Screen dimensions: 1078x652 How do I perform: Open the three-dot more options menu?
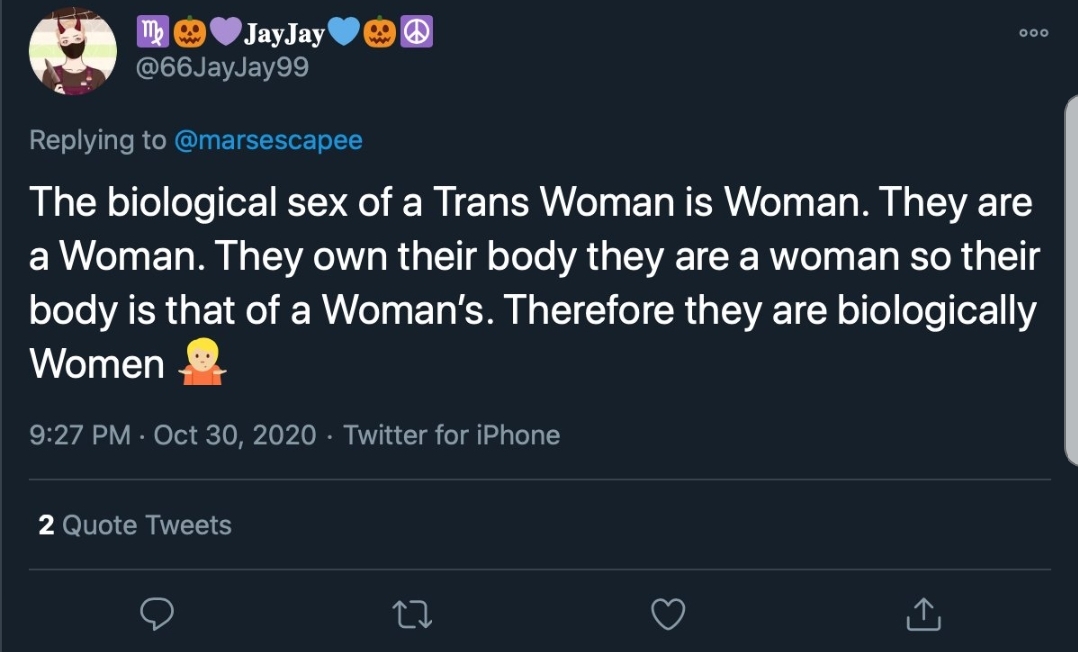(1031, 33)
